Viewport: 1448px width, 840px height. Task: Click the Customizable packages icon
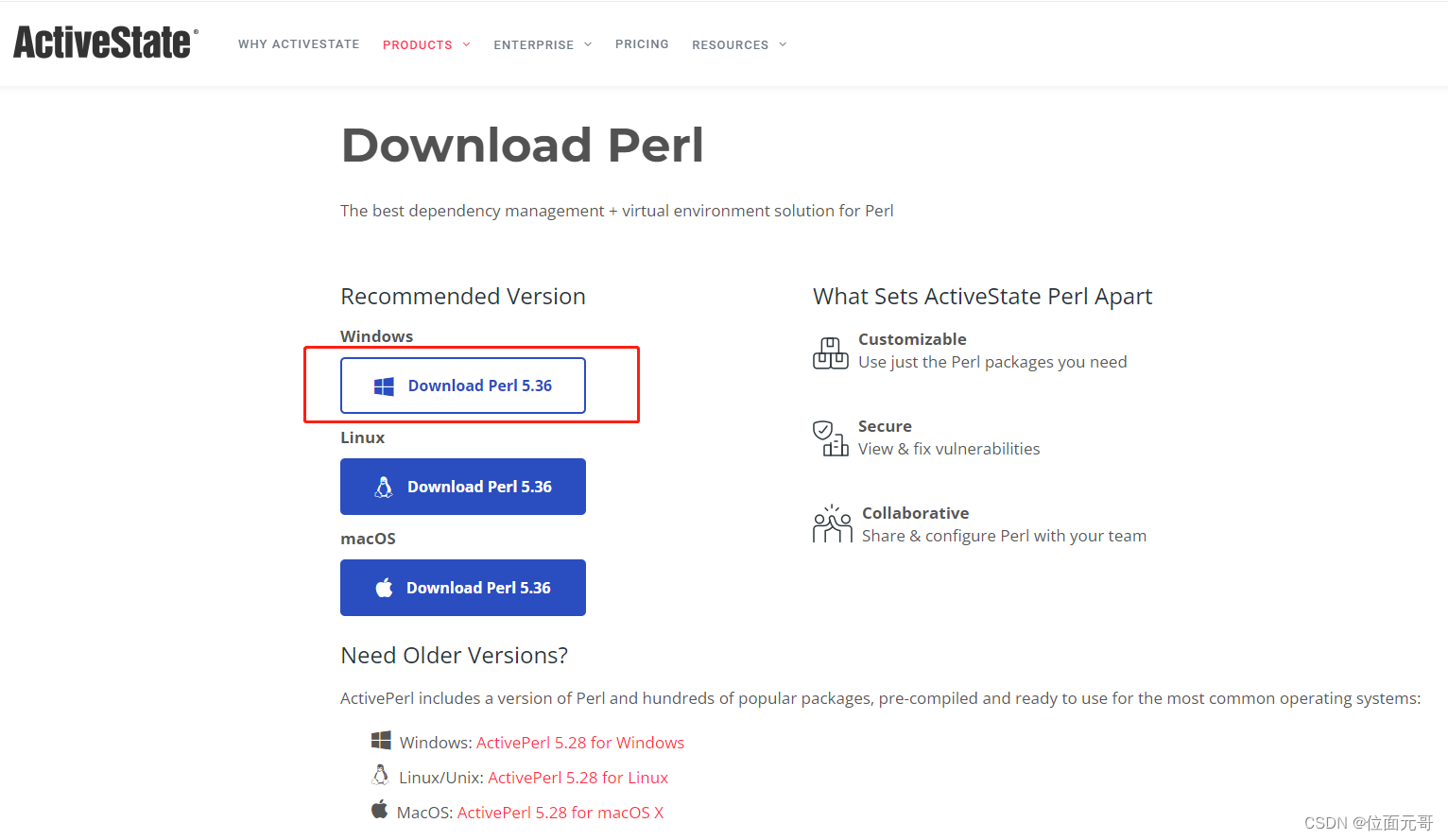click(x=830, y=352)
